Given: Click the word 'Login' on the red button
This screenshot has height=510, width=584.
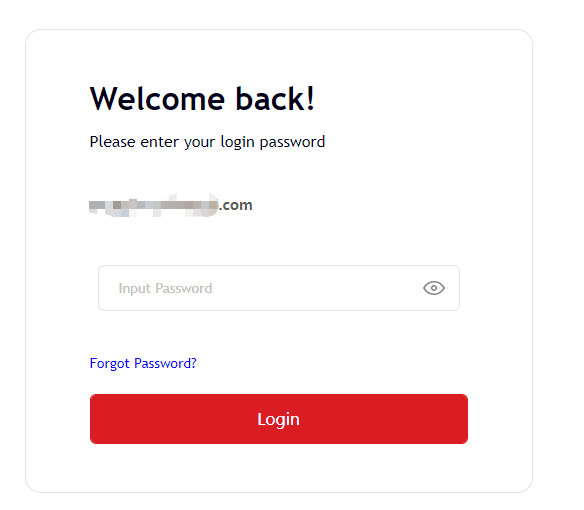Looking at the screenshot, I should (x=278, y=419).
